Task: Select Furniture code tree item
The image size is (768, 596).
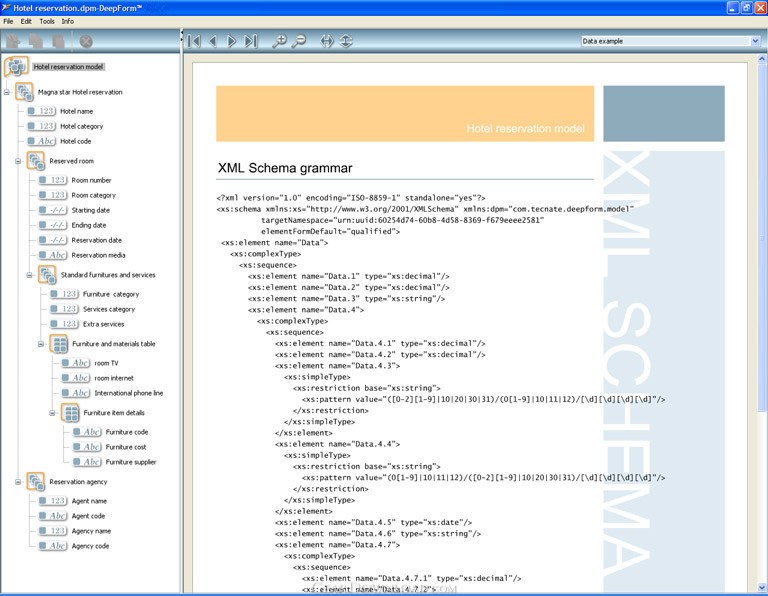Action: tap(127, 432)
